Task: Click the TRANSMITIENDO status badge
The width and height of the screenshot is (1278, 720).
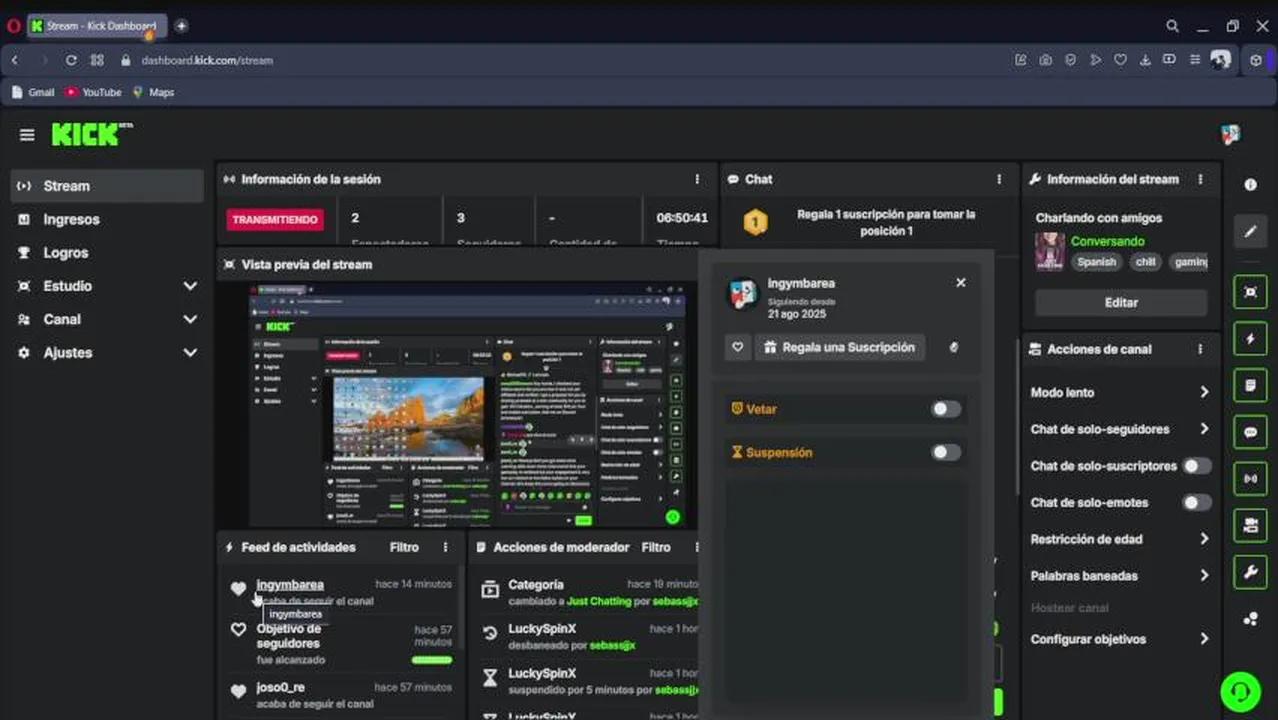Action: pos(275,220)
